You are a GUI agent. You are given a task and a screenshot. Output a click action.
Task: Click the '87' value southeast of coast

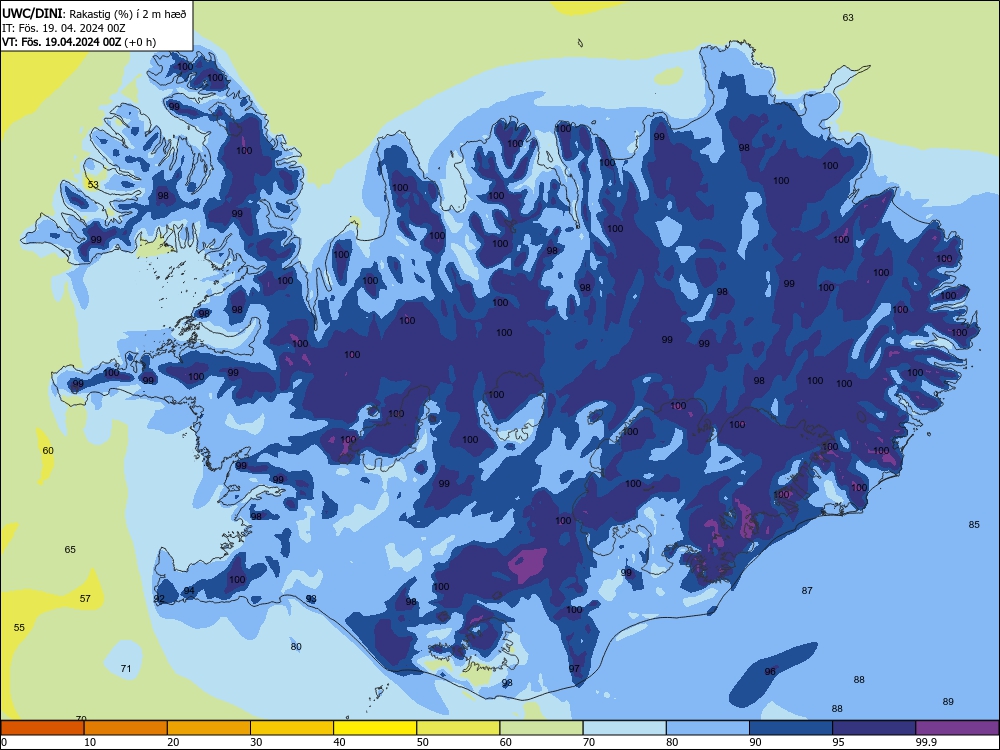pos(807,591)
